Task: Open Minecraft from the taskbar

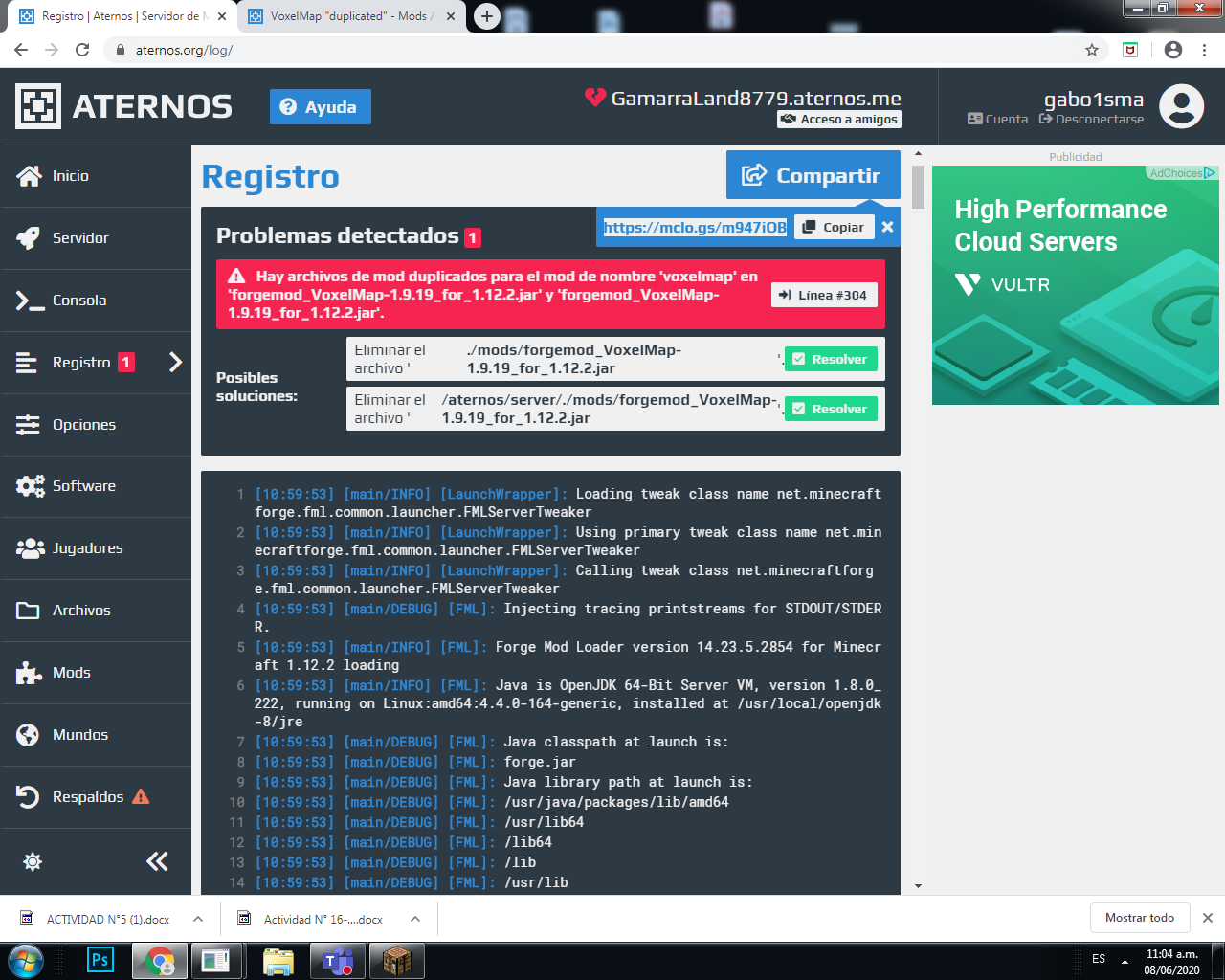Action: click(396, 961)
